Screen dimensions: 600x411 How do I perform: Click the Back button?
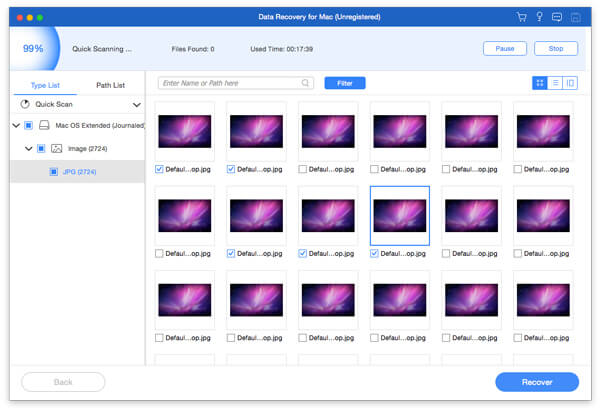[x=63, y=382]
